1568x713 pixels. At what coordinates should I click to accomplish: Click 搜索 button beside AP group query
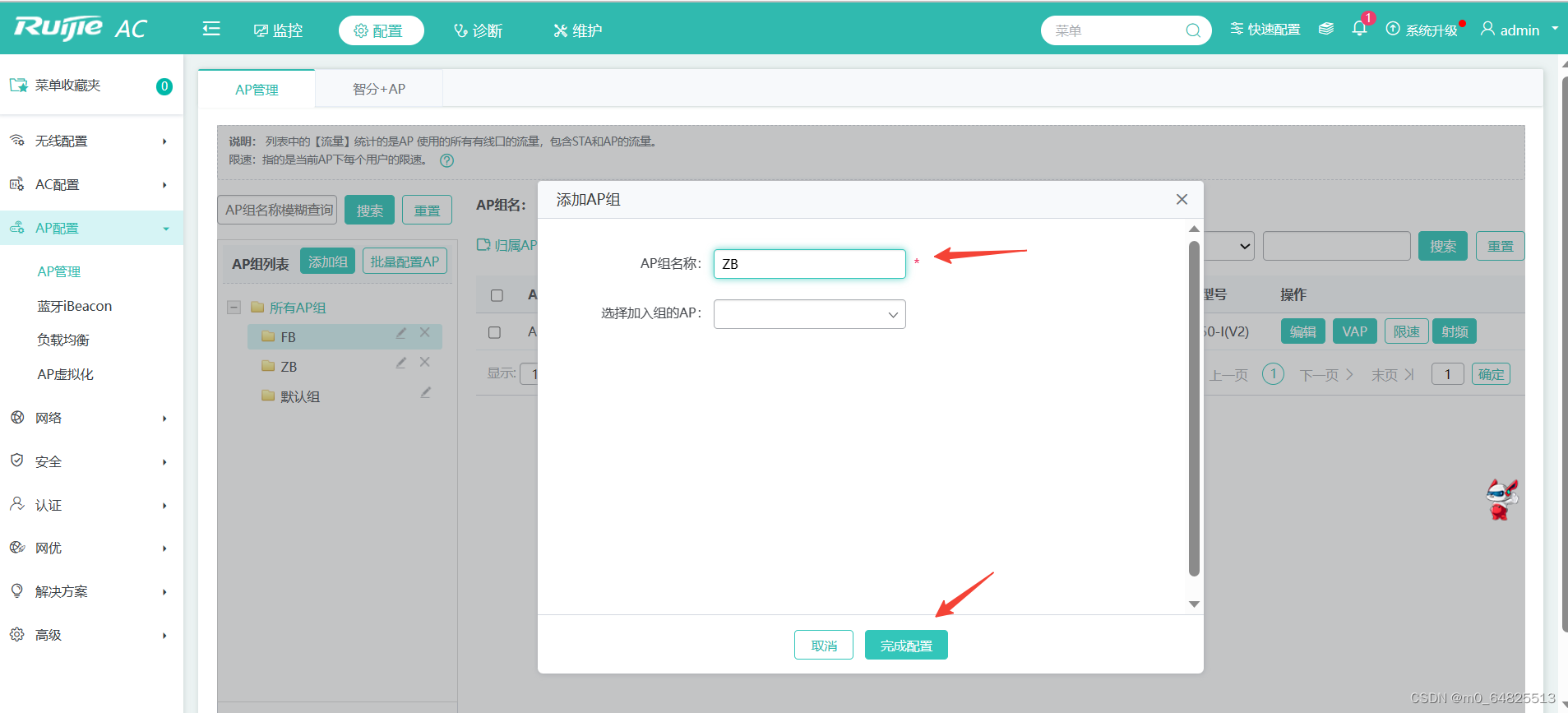(x=369, y=210)
